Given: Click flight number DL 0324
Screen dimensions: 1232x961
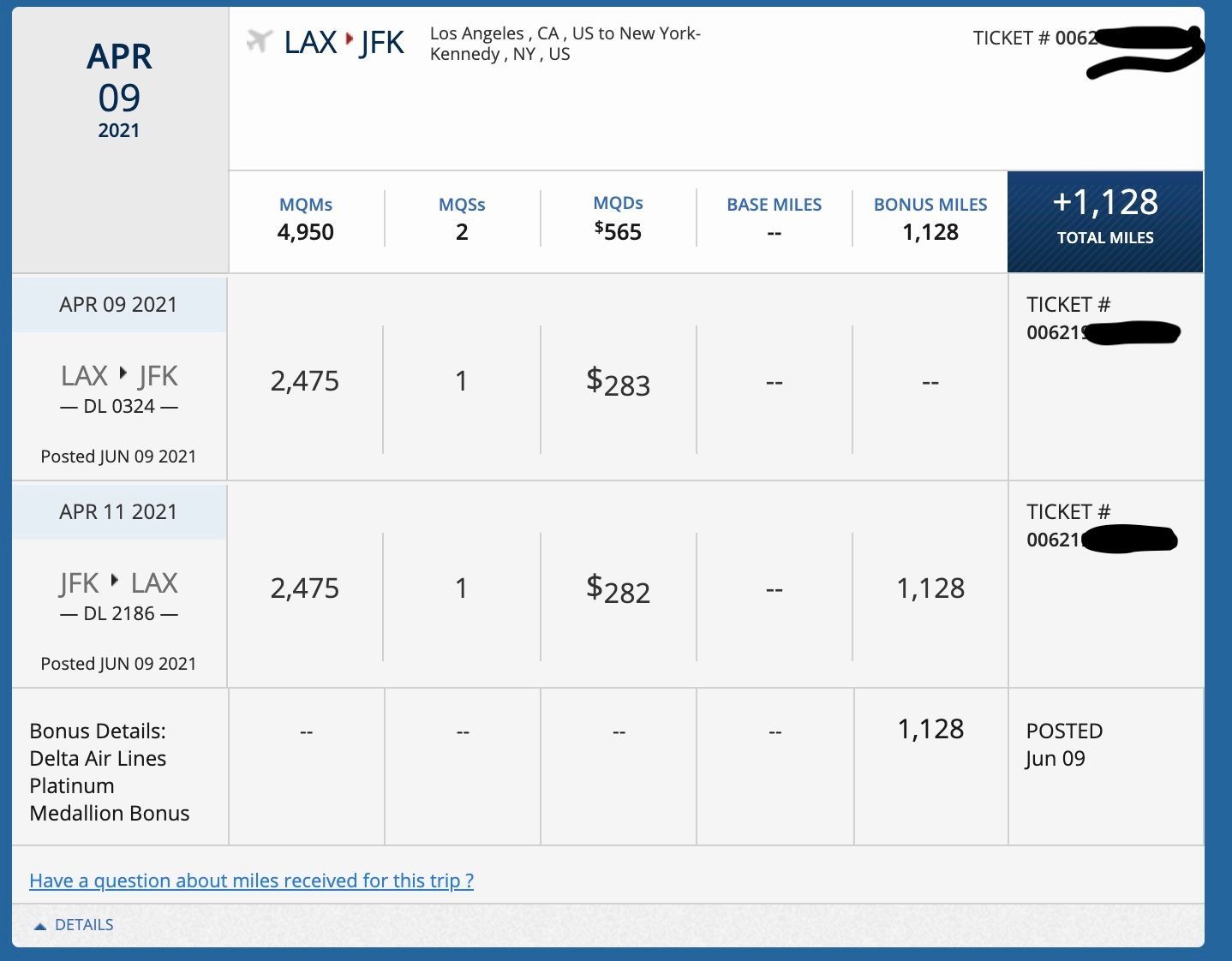Looking at the screenshot, I should click(119, 406).
